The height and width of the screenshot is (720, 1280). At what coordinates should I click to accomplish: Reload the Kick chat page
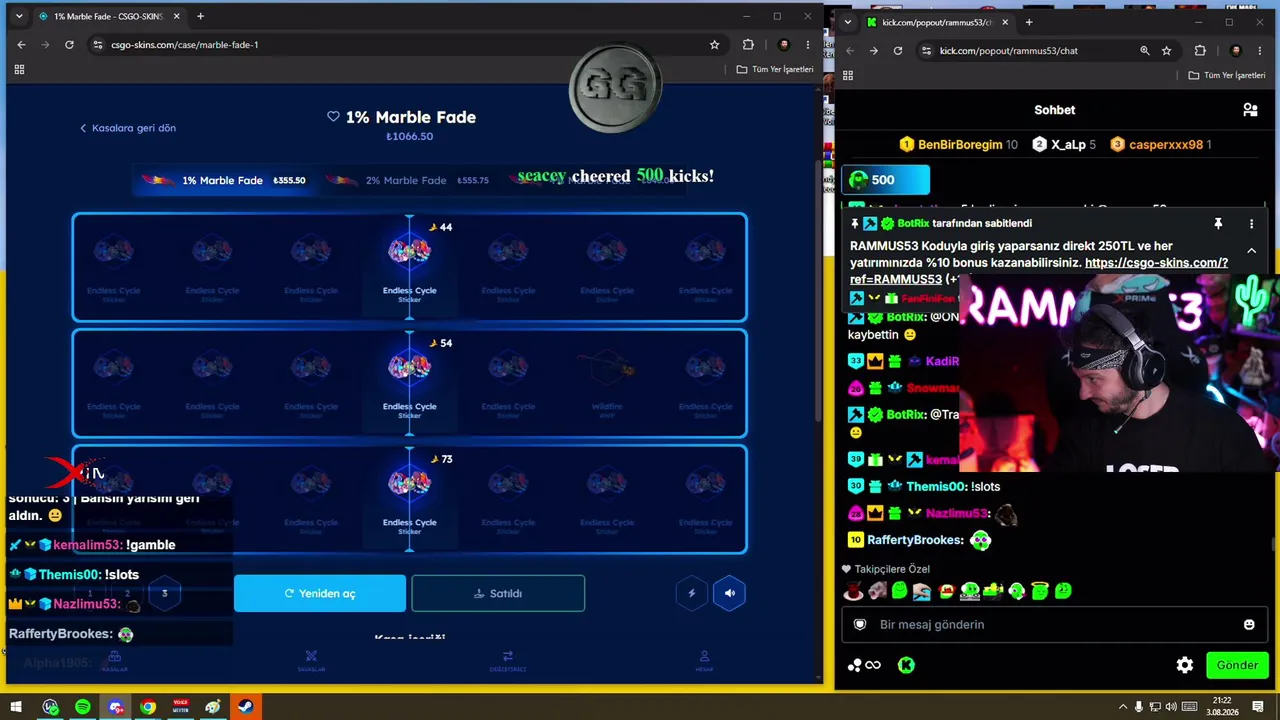tap(898, 50)
